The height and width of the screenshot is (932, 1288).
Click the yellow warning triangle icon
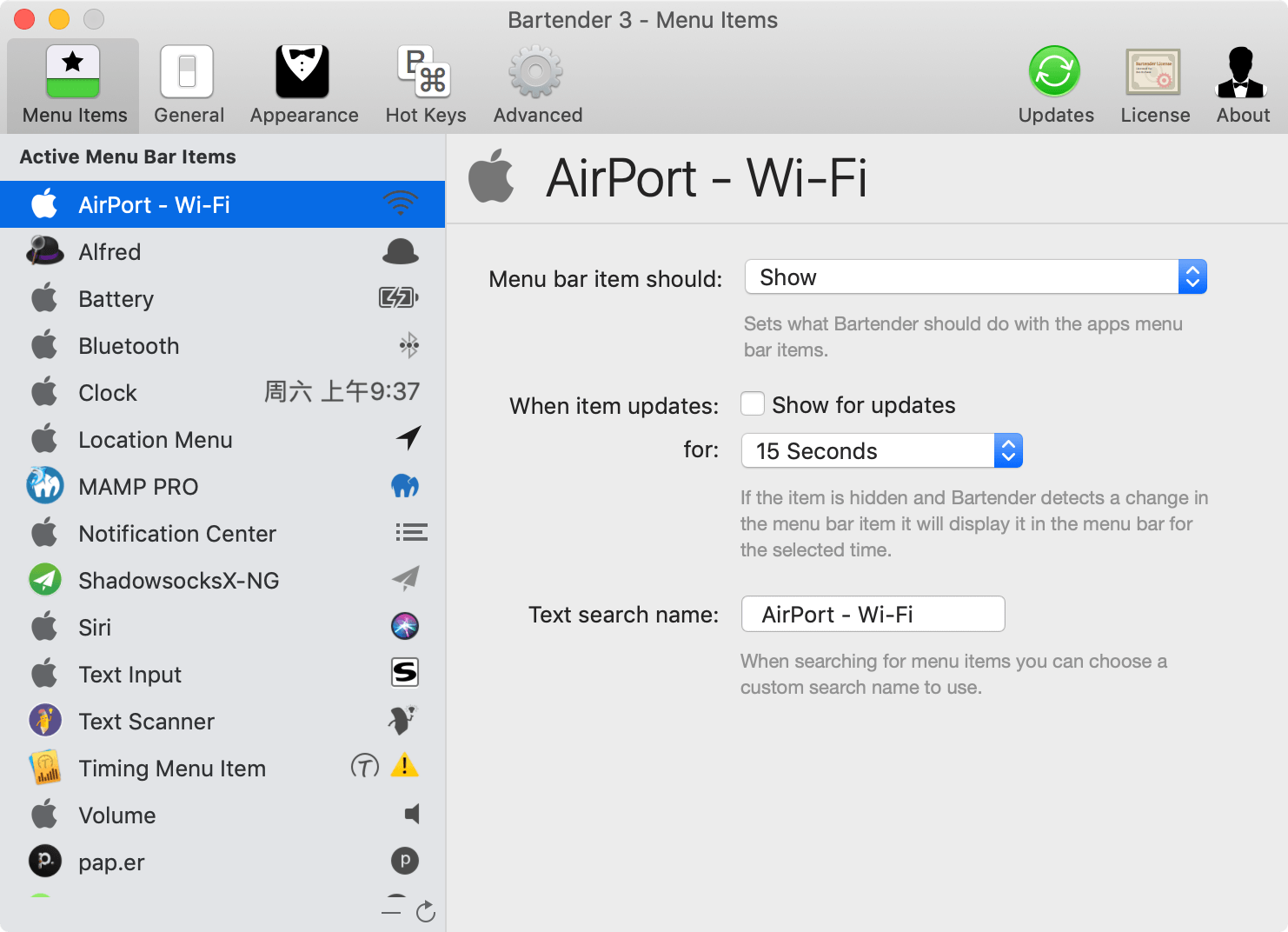(x=405, y=765)
